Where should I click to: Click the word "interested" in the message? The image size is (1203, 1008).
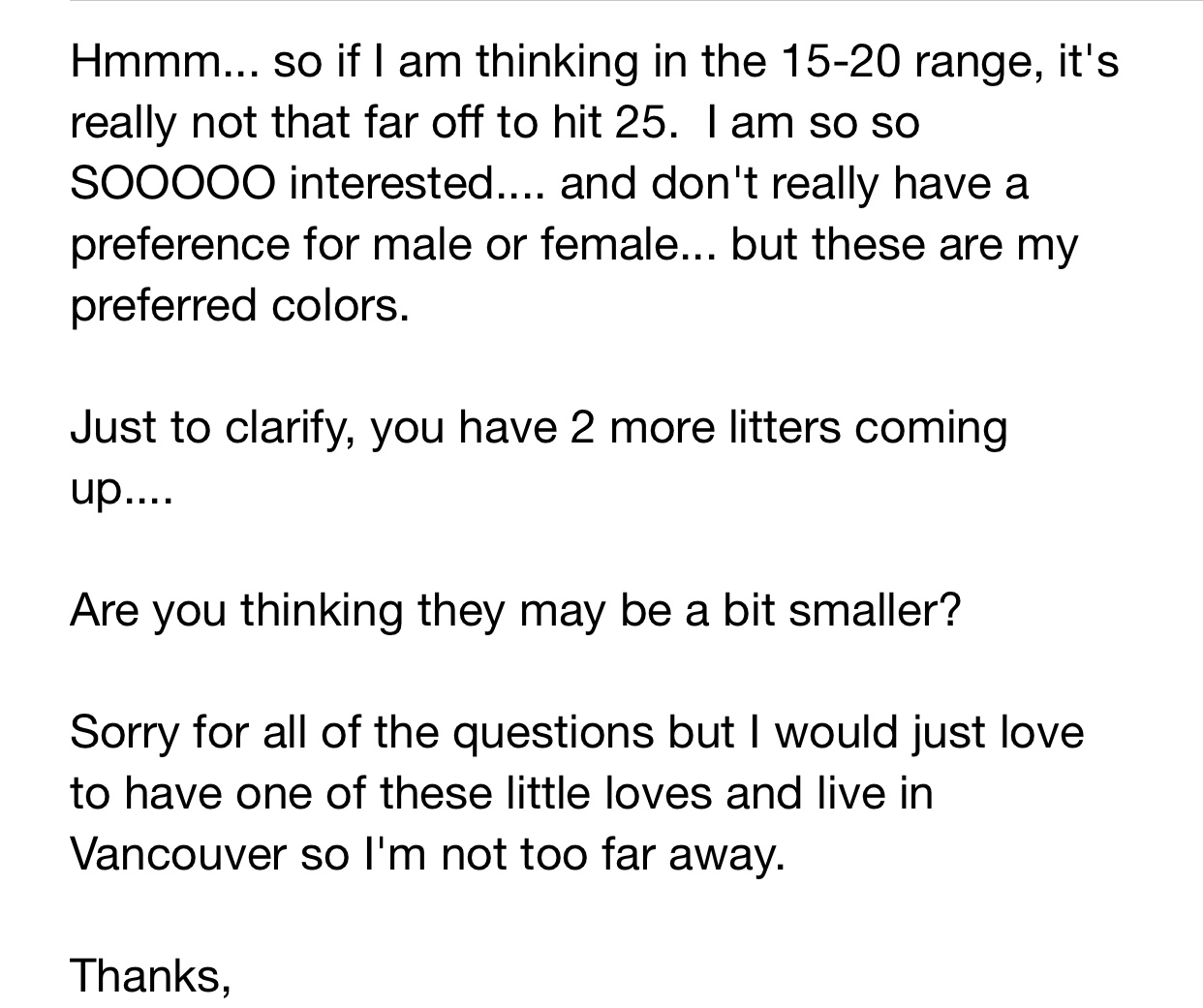[388, 184]
